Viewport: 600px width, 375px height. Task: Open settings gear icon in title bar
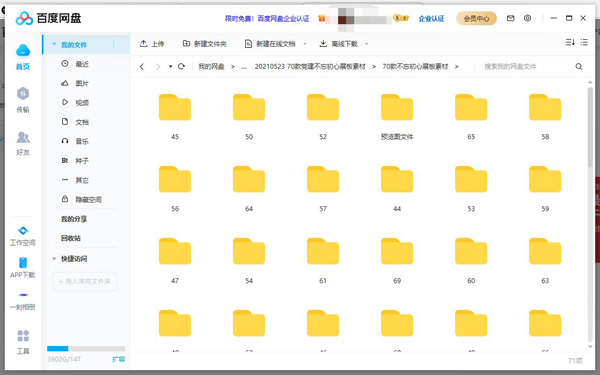pyautogui.click(x=527, y=18)
